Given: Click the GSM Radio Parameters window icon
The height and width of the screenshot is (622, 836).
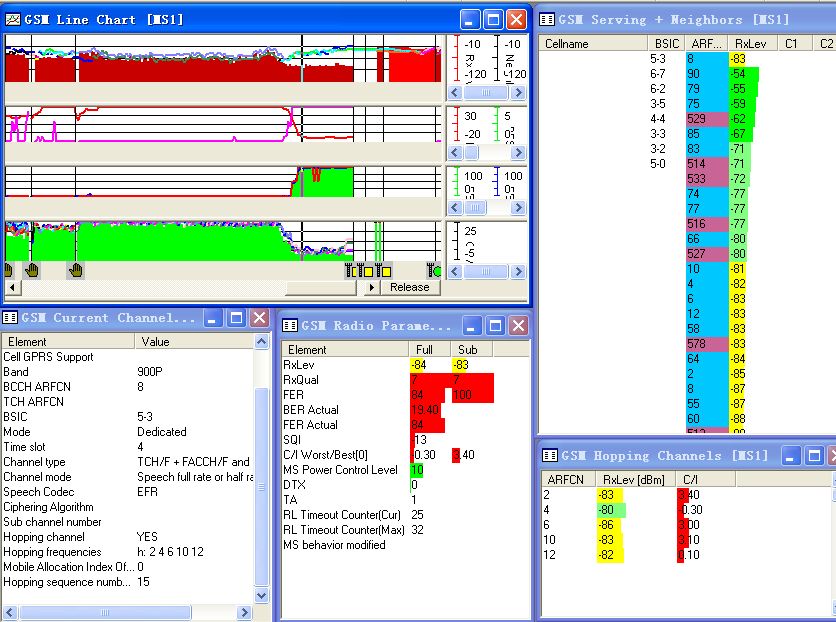Looking at the screenshot, I should tap(289, 326).
